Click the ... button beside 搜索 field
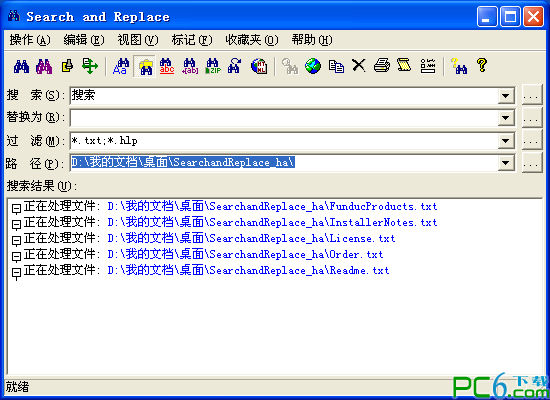The image size is (550, 400). pos(532,96)
